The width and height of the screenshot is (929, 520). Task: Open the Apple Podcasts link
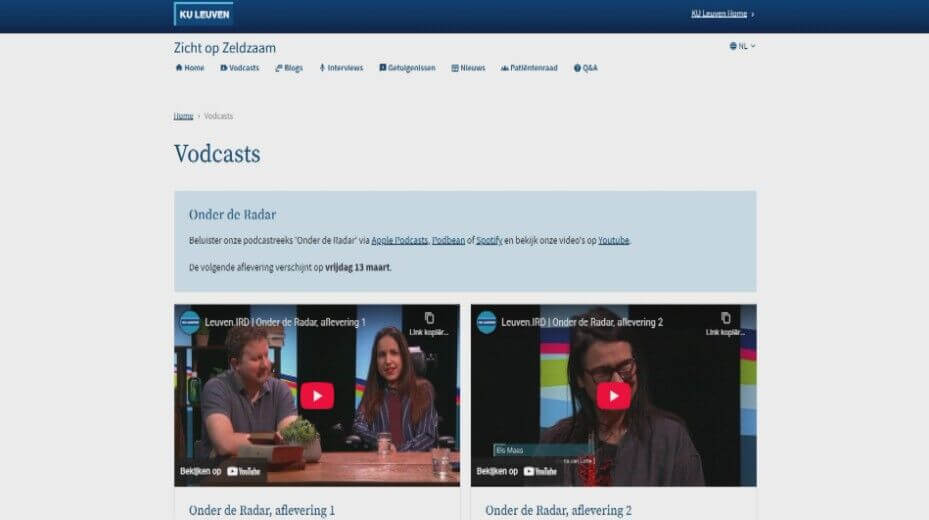(399, 240)
